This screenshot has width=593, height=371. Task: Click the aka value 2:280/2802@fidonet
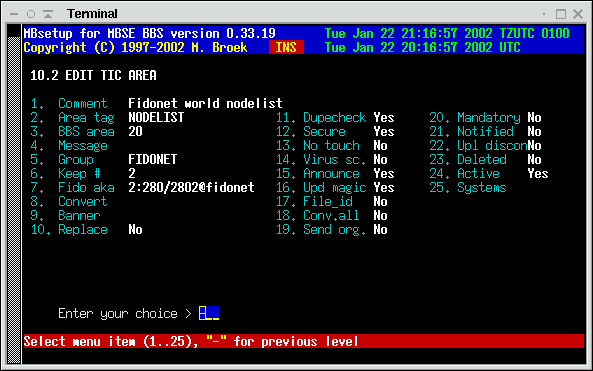[x=191, y=187]
